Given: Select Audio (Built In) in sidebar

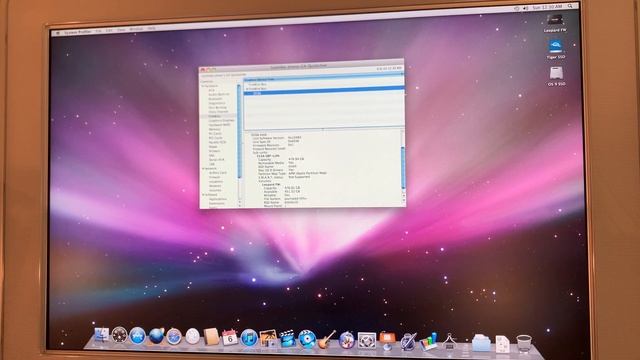Looking at the screenshot, I should 218,95.
